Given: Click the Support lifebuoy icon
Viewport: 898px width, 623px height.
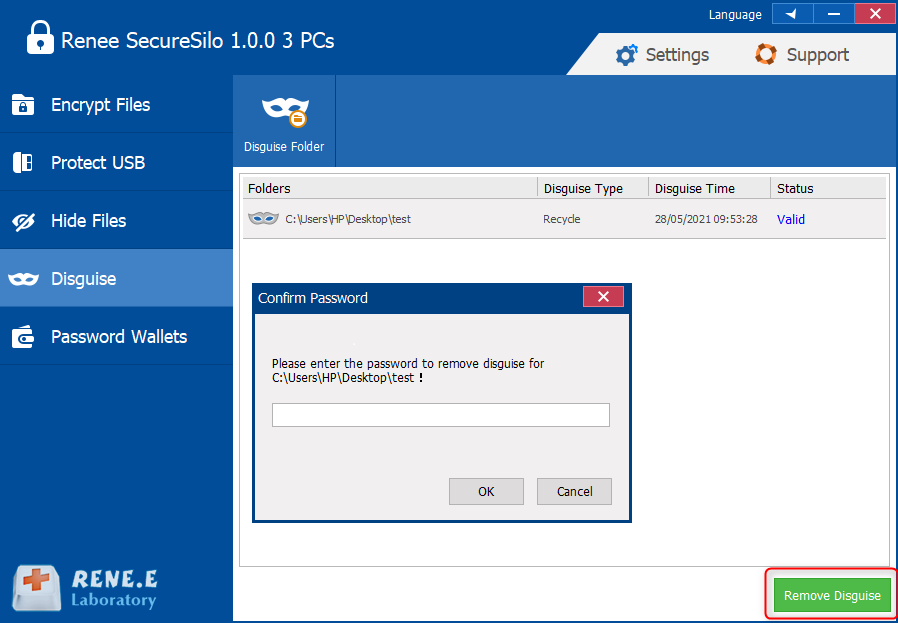Looking at the screenshot, I should pyautogui.click(x=766, y=54).
